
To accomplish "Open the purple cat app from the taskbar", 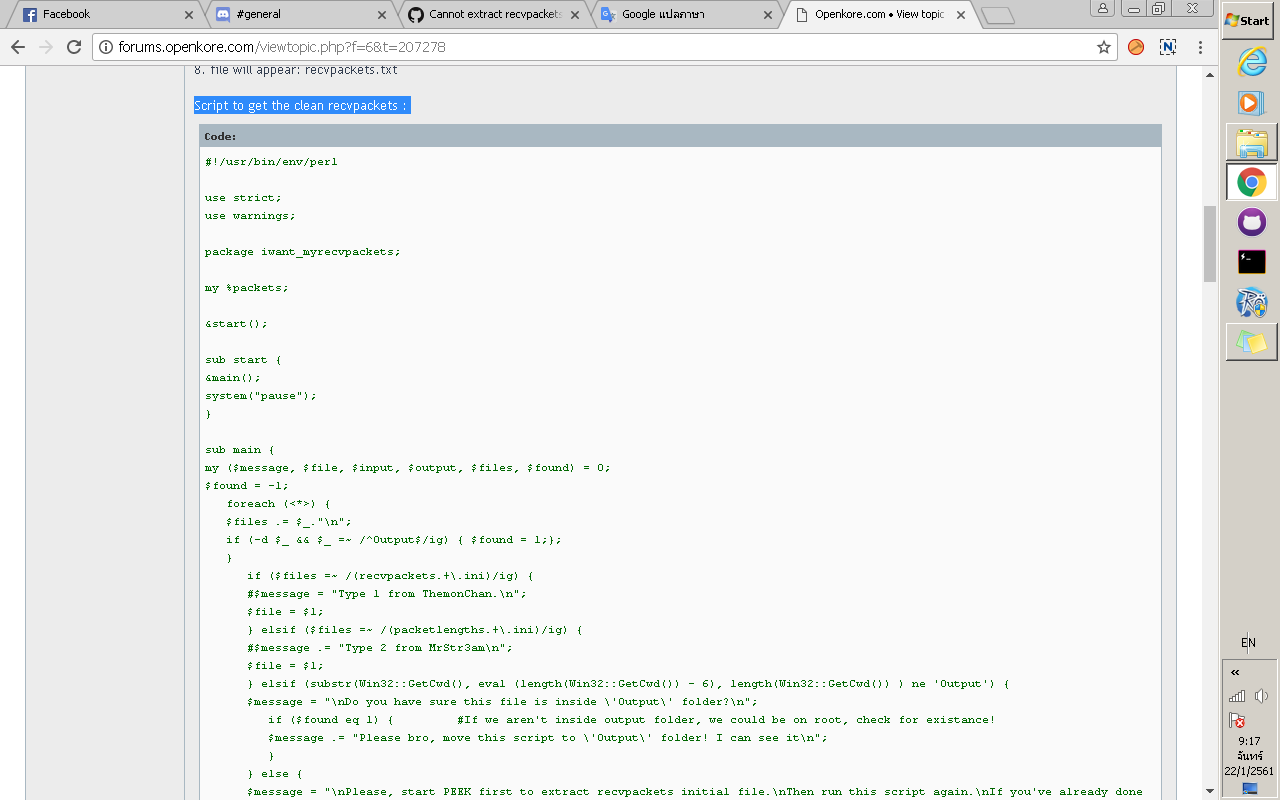I will pos(1251,222).
